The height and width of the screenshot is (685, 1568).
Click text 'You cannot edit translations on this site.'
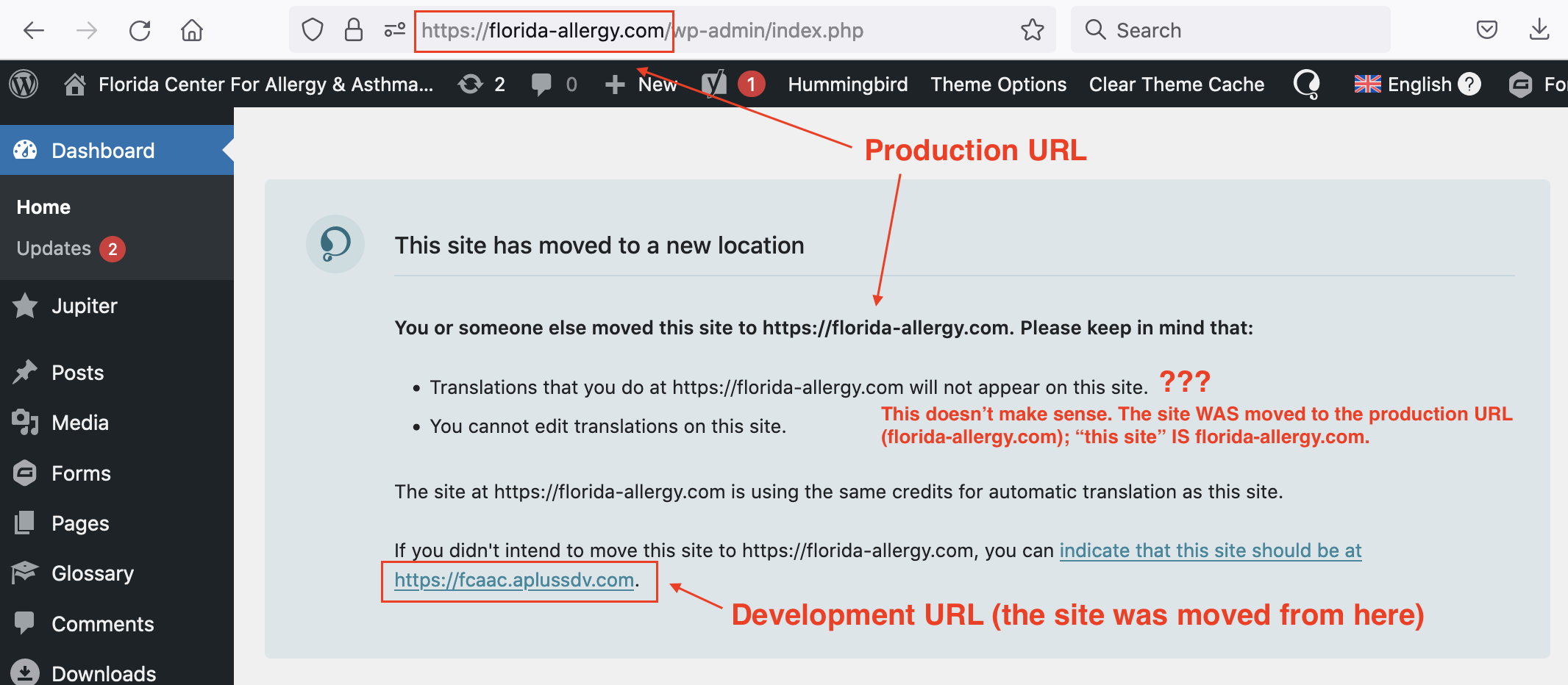coord(607,426)
